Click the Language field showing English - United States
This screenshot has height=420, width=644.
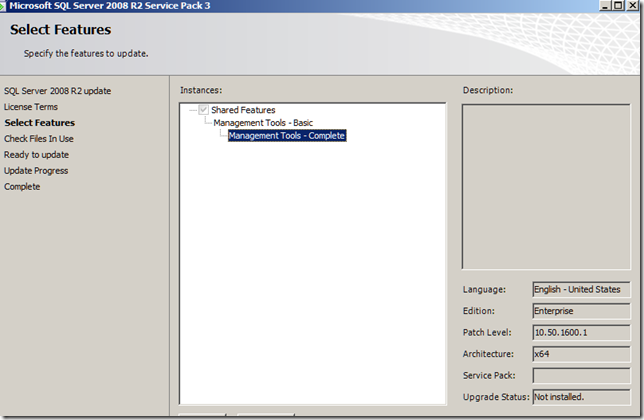[581, 289]
